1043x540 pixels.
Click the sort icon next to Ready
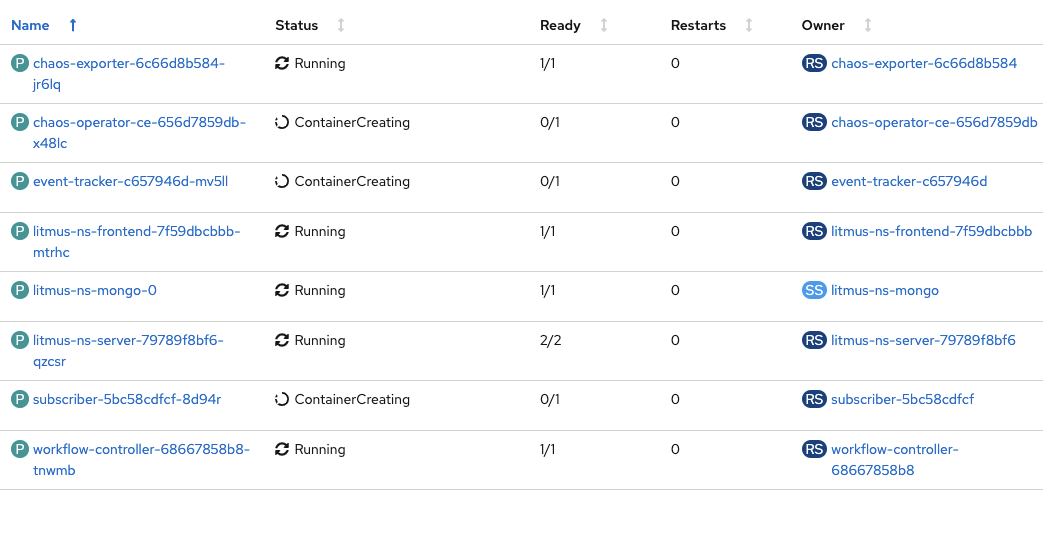[x=603, y=25]
